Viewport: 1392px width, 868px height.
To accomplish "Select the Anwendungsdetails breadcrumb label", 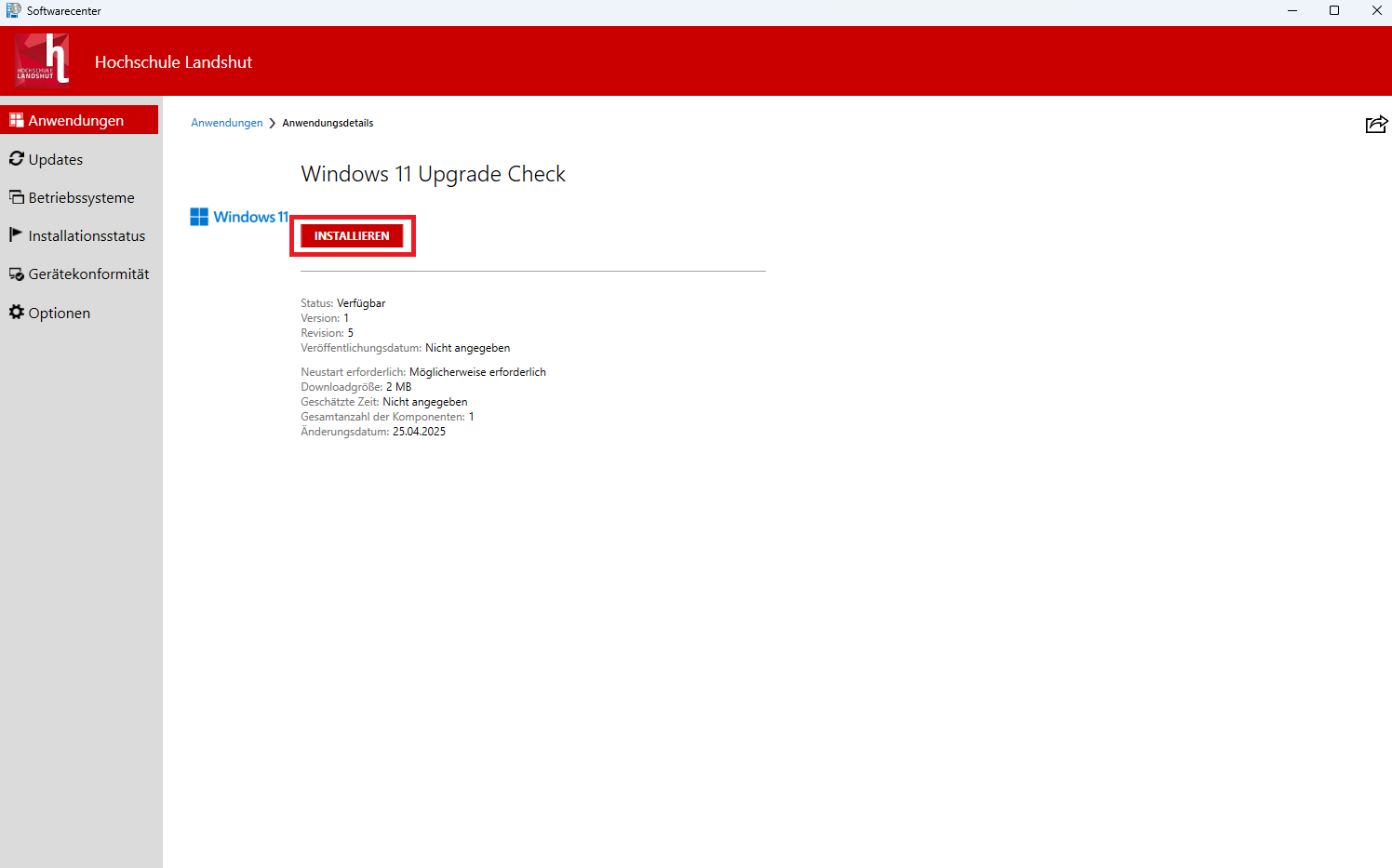I will pos(328,122).
